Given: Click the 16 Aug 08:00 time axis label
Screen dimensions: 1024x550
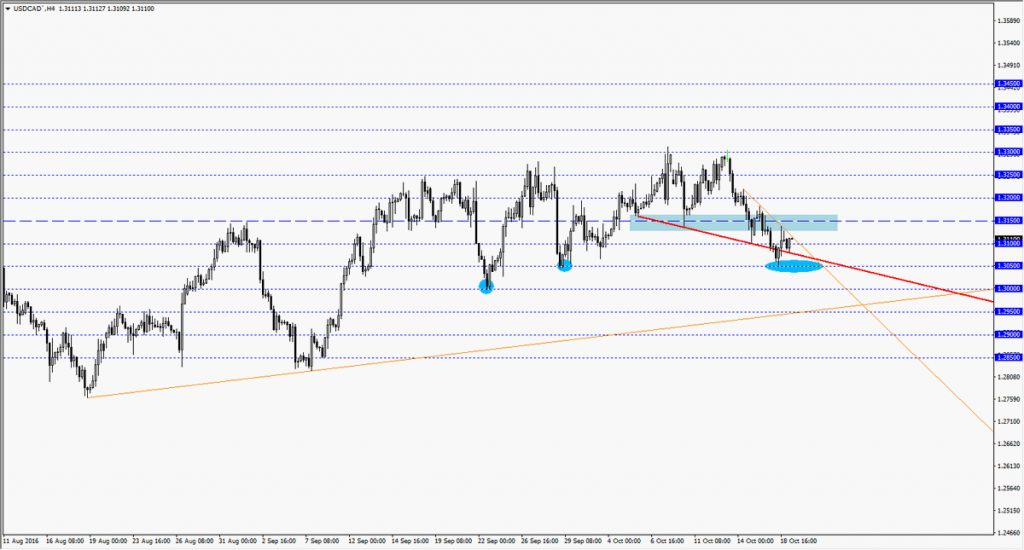Looking at the screenshot, I should 65,542.
